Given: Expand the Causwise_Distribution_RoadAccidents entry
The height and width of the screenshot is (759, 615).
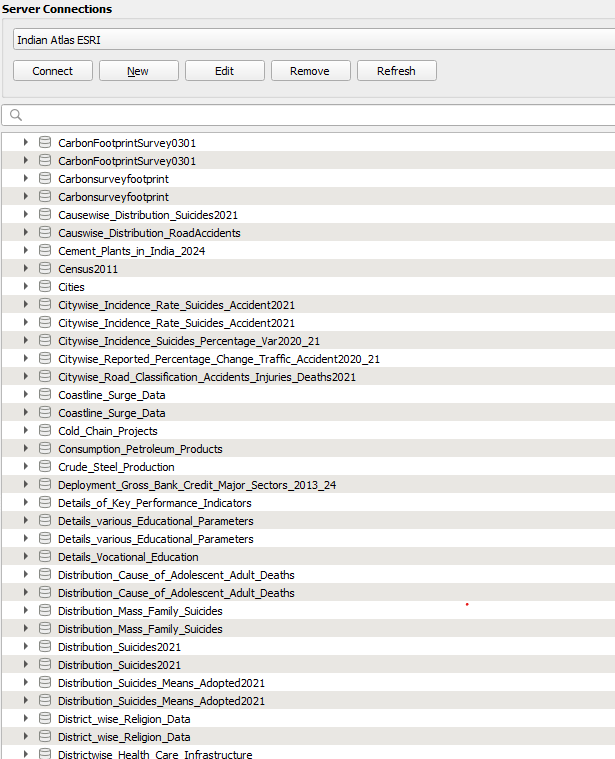Looking at the screenshot, I should coord(26,233).
